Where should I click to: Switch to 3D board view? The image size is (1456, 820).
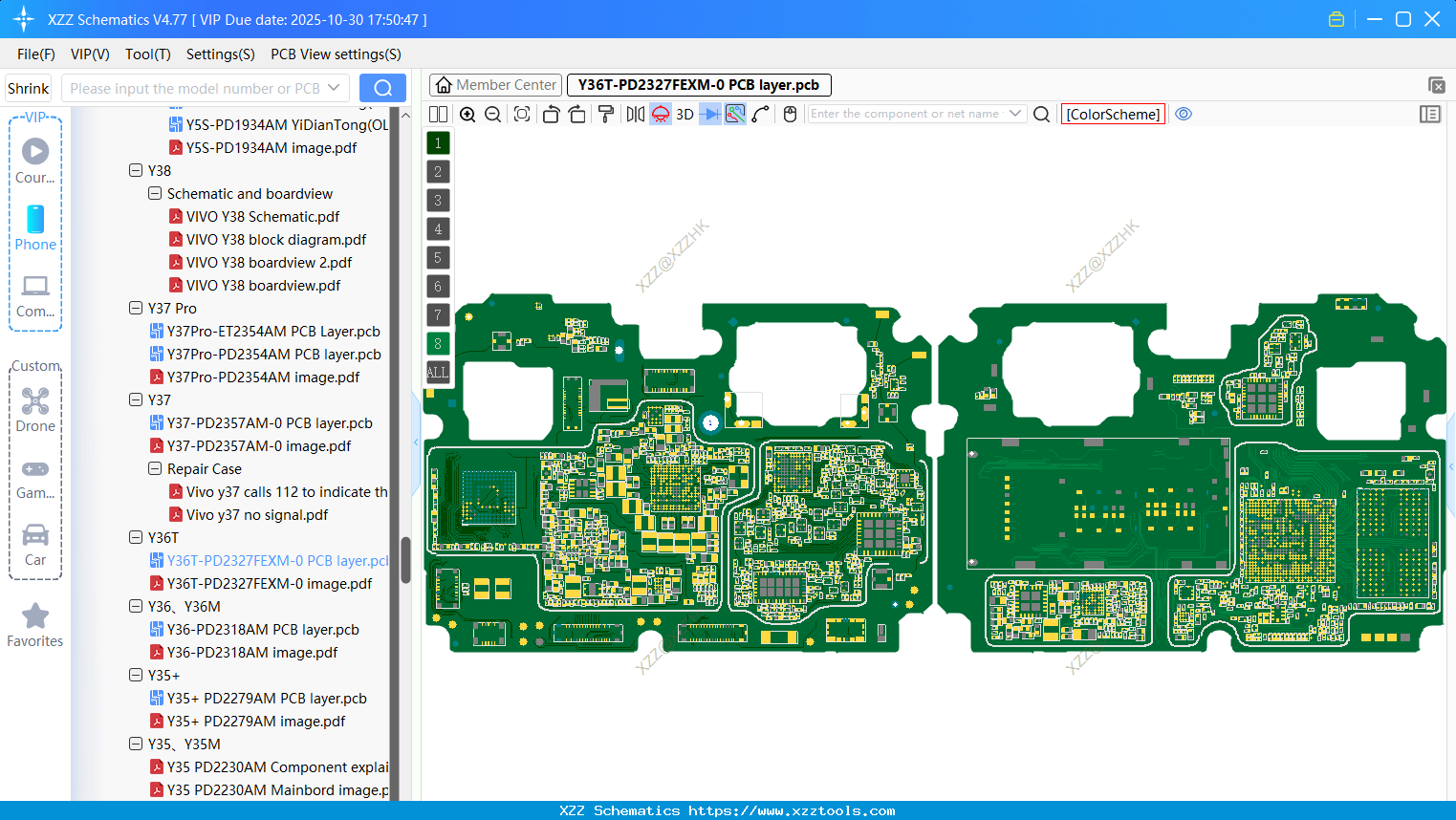(x=685, y=114)
